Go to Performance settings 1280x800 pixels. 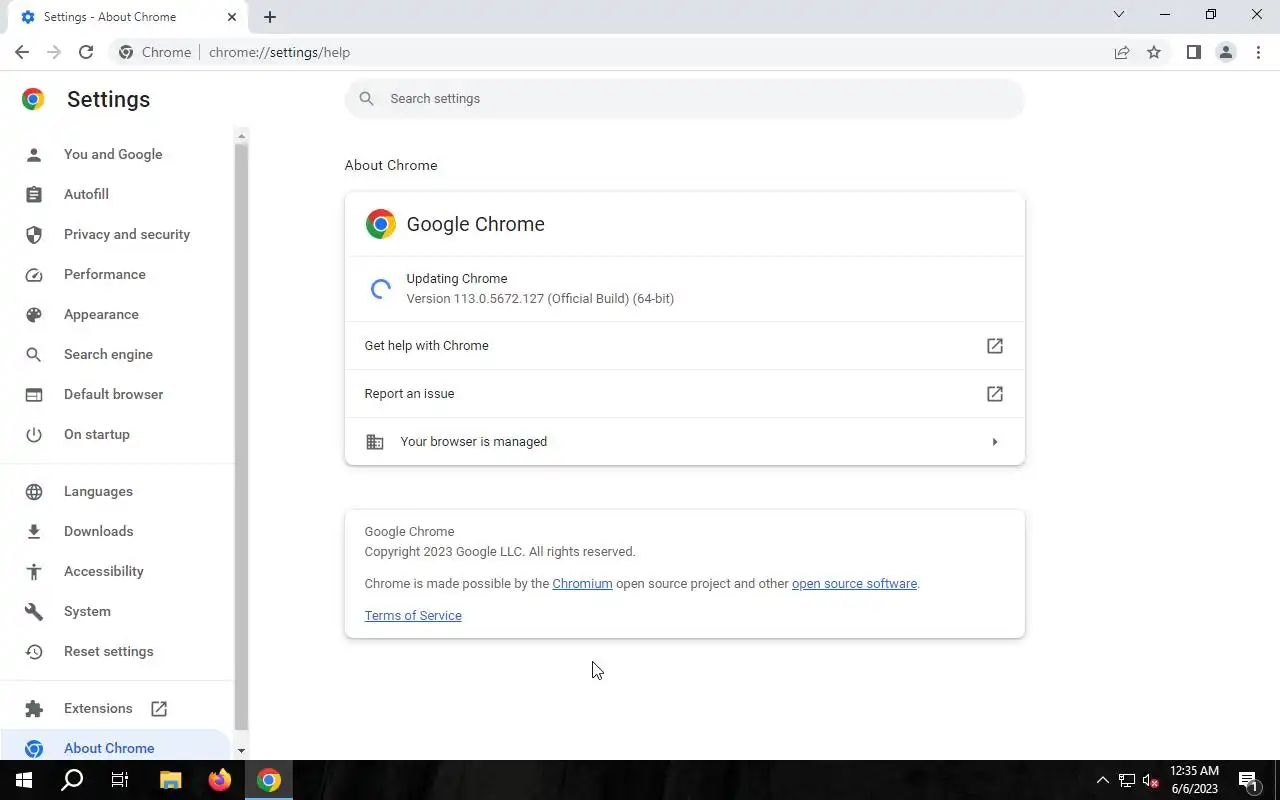click(105, 274)
